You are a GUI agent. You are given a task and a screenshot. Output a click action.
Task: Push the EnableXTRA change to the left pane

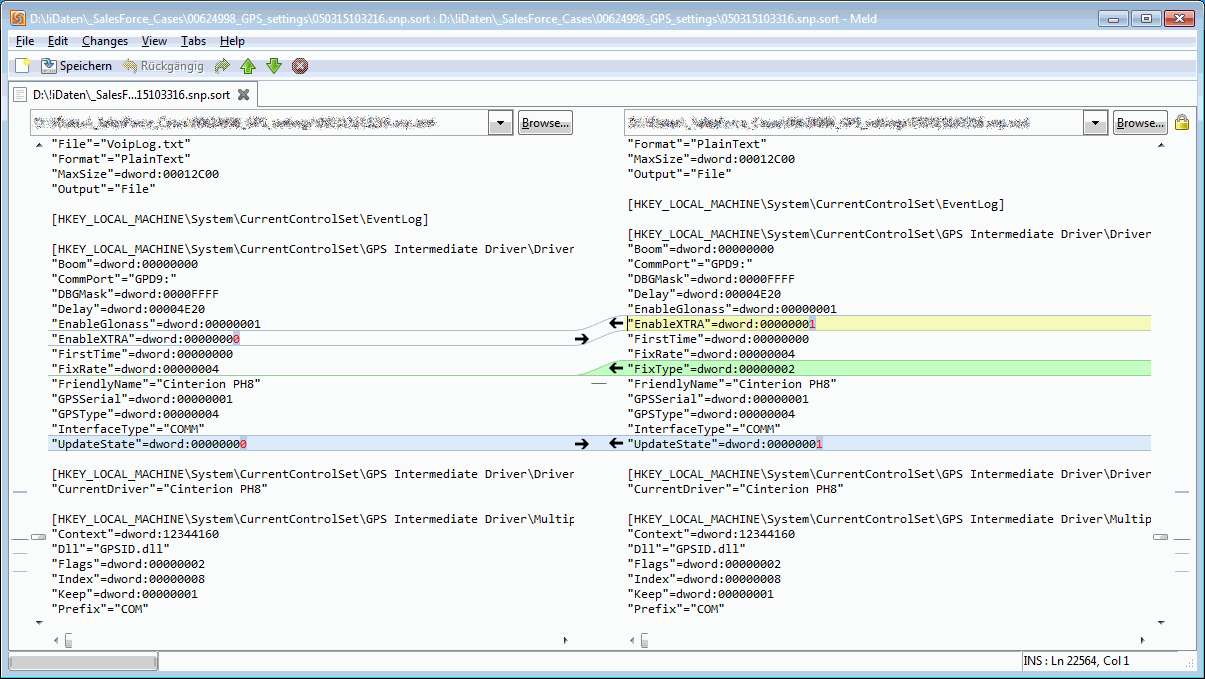click(x=617, y=322)
